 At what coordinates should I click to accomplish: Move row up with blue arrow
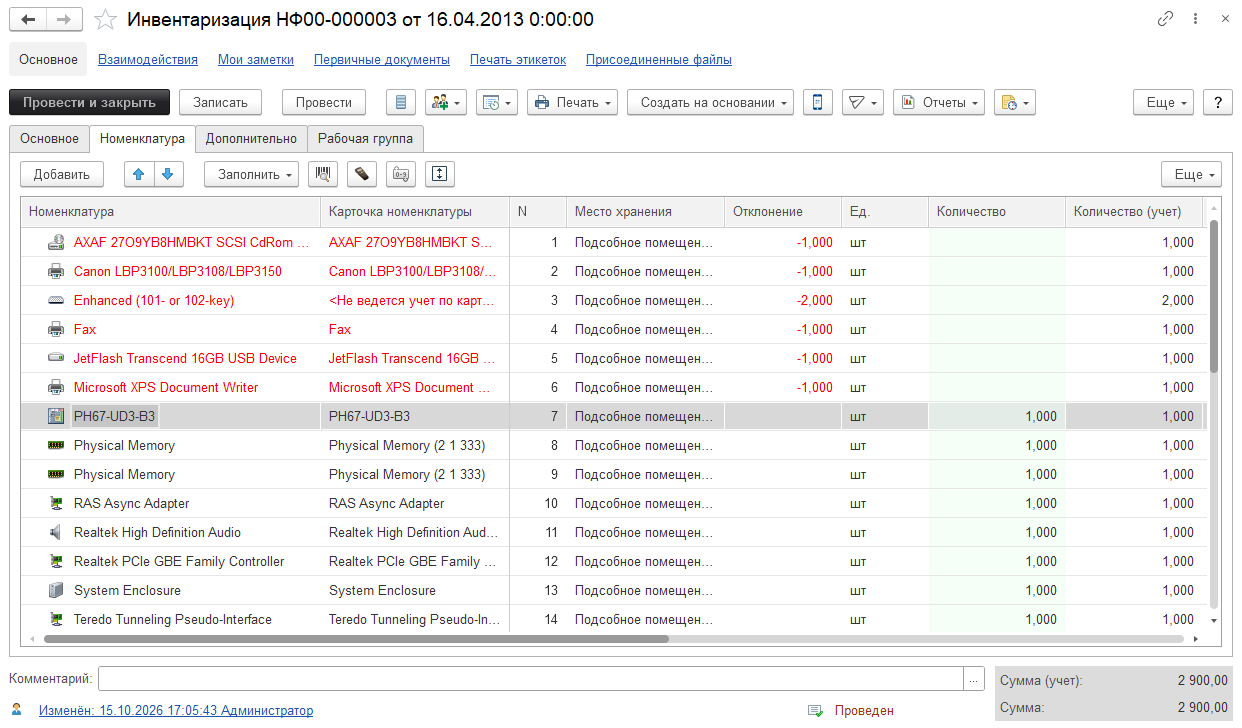tap(139, 174)
